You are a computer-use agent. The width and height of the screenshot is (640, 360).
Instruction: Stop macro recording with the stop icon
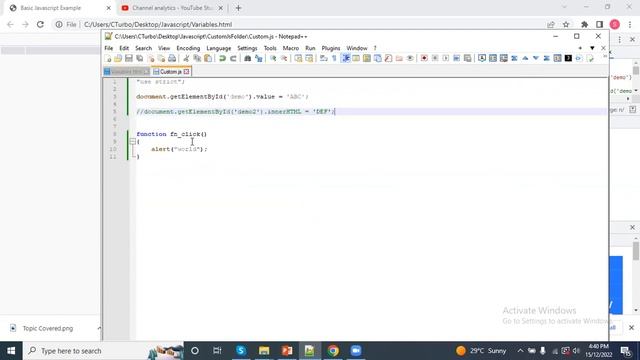coord(435,59)
